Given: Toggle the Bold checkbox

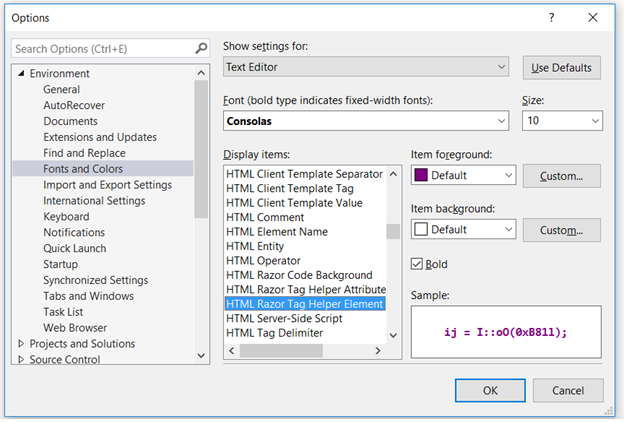Looking at the screenshot, I should click(418, 264).
